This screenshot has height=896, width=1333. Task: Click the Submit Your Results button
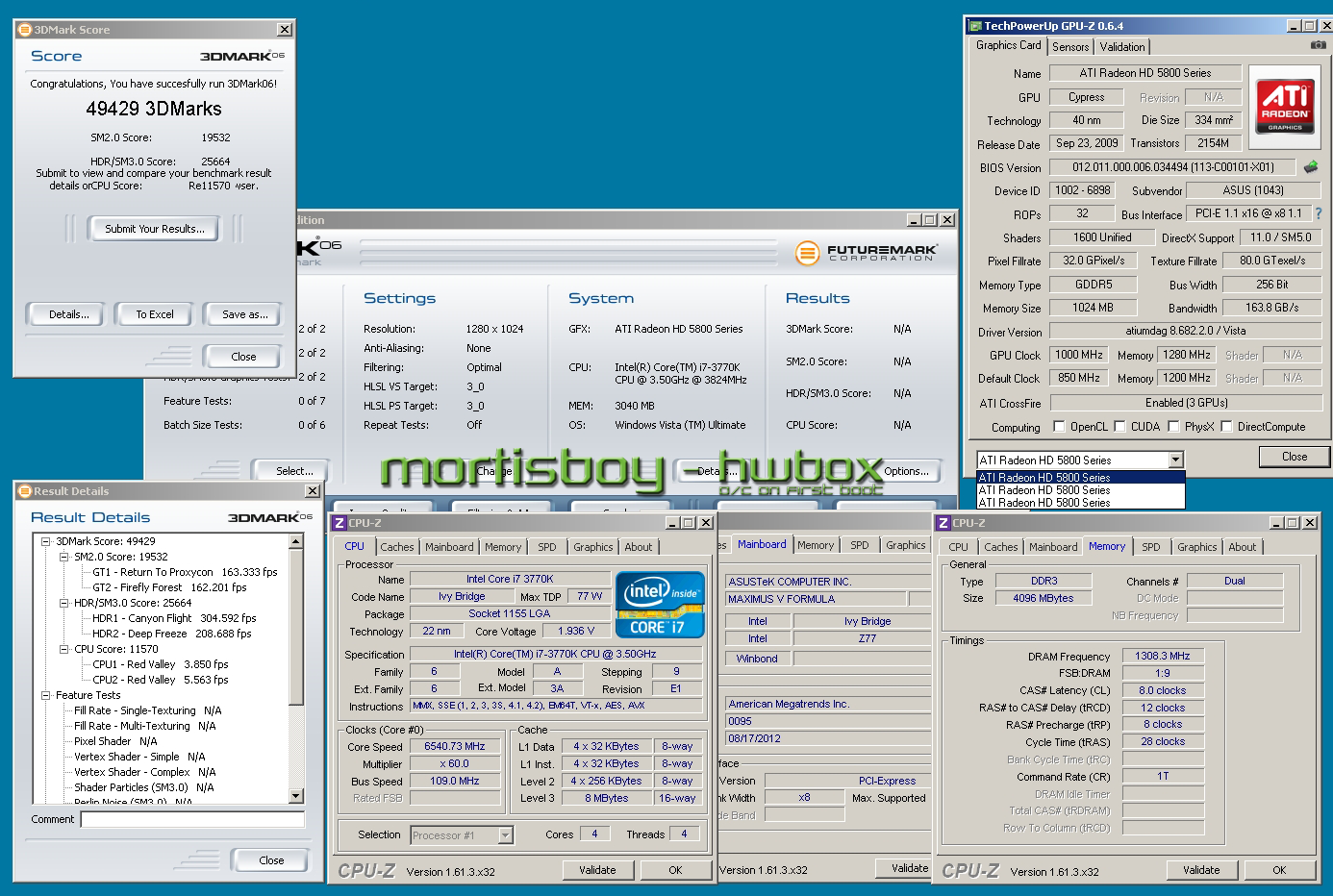tap(155, 229)
